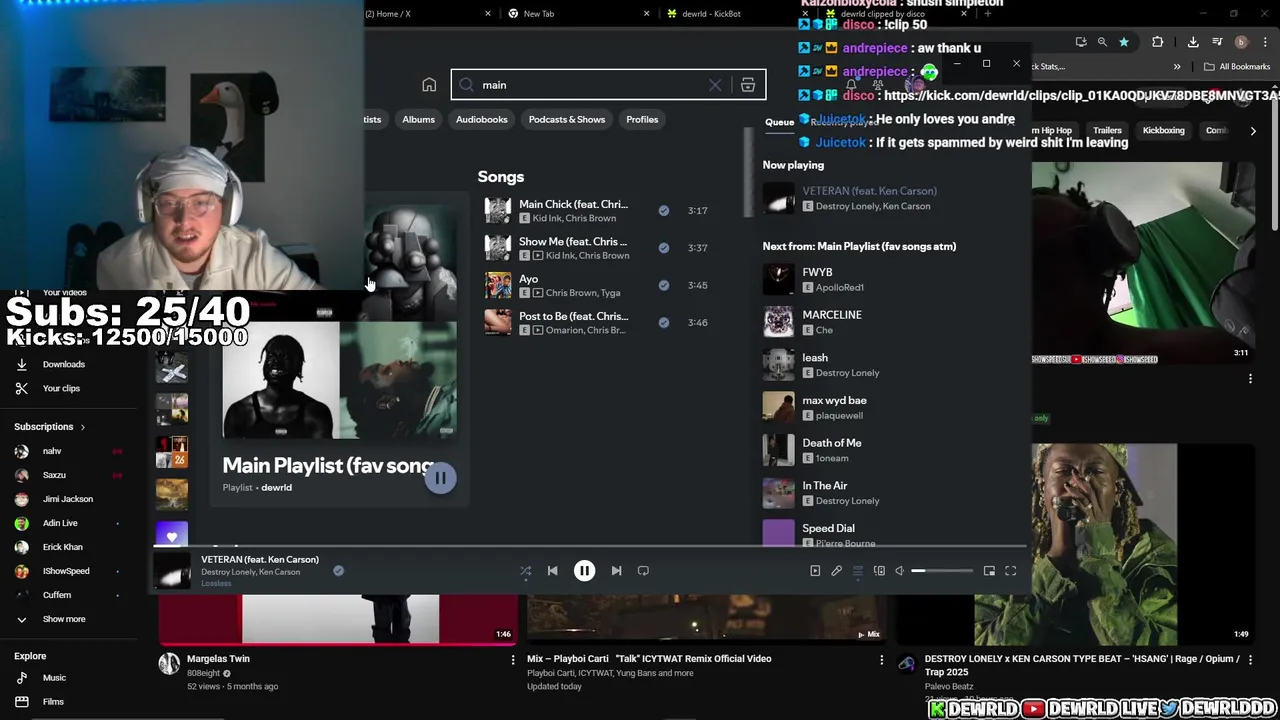
Task: Expand the bookmarks bar overflow chevron
Action: [1177, 67]
